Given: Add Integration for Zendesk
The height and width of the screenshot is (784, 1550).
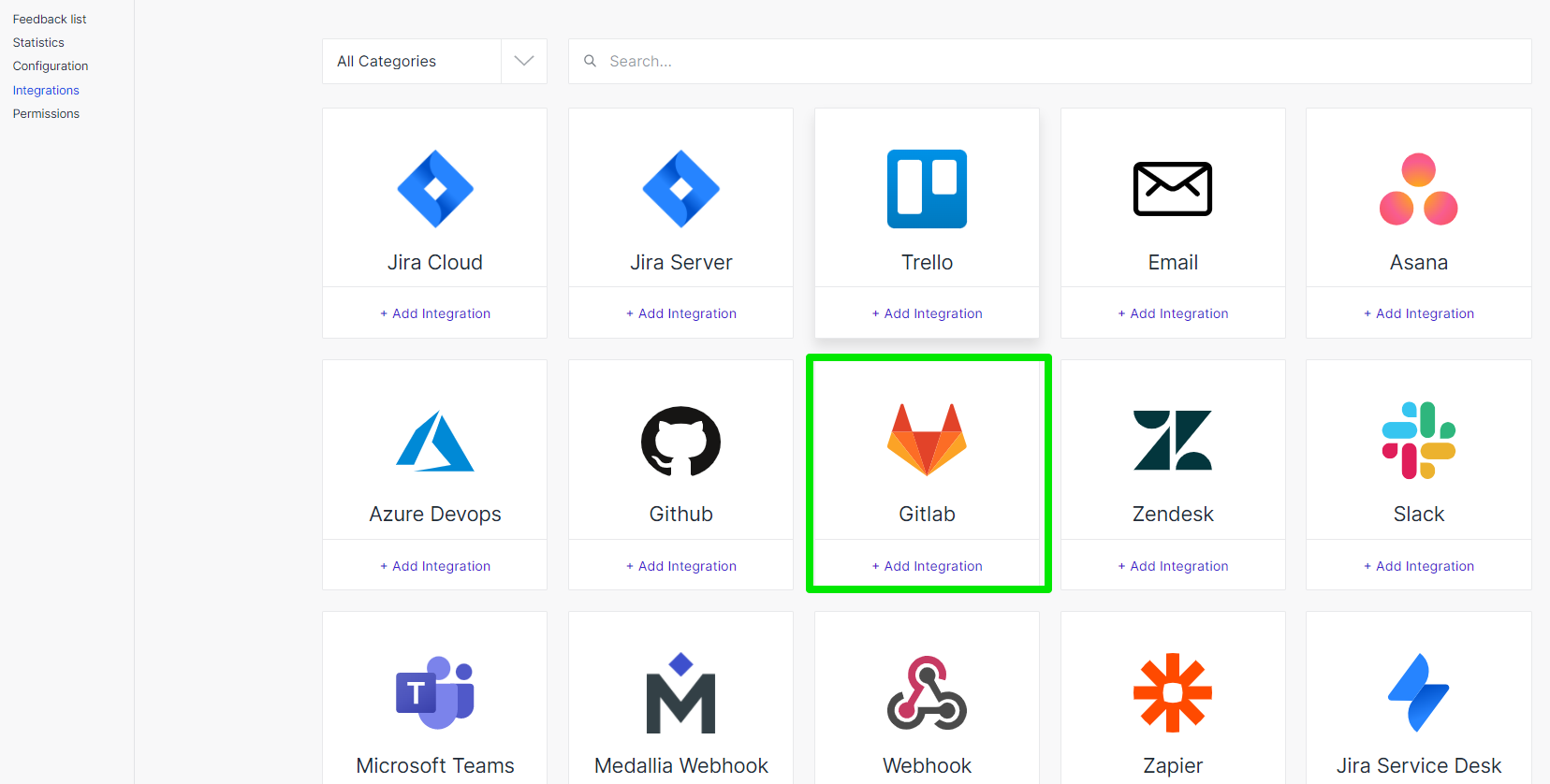Looking at the screenshot, I should click(1173, 566).
